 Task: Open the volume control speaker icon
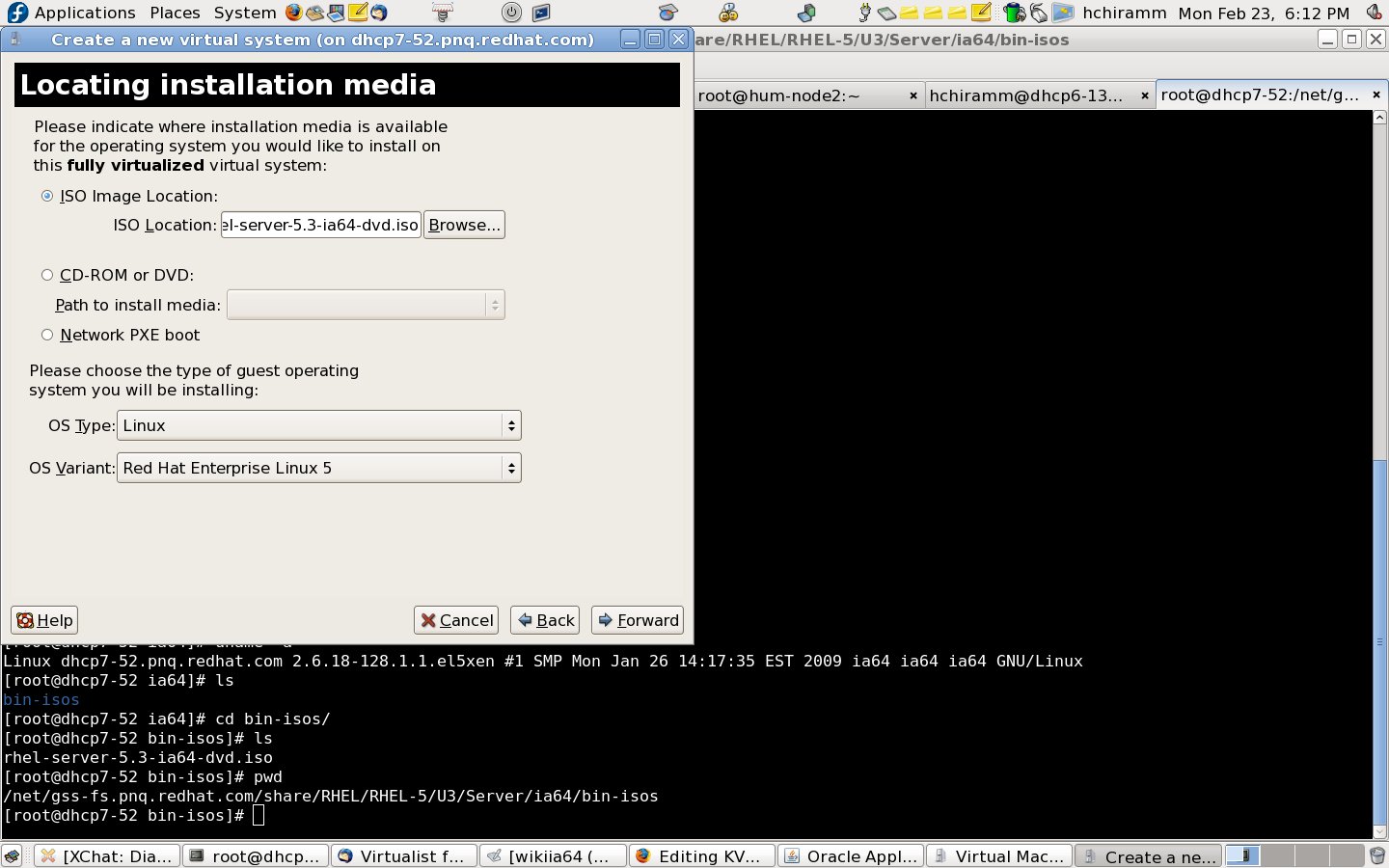coord(1375,13)
